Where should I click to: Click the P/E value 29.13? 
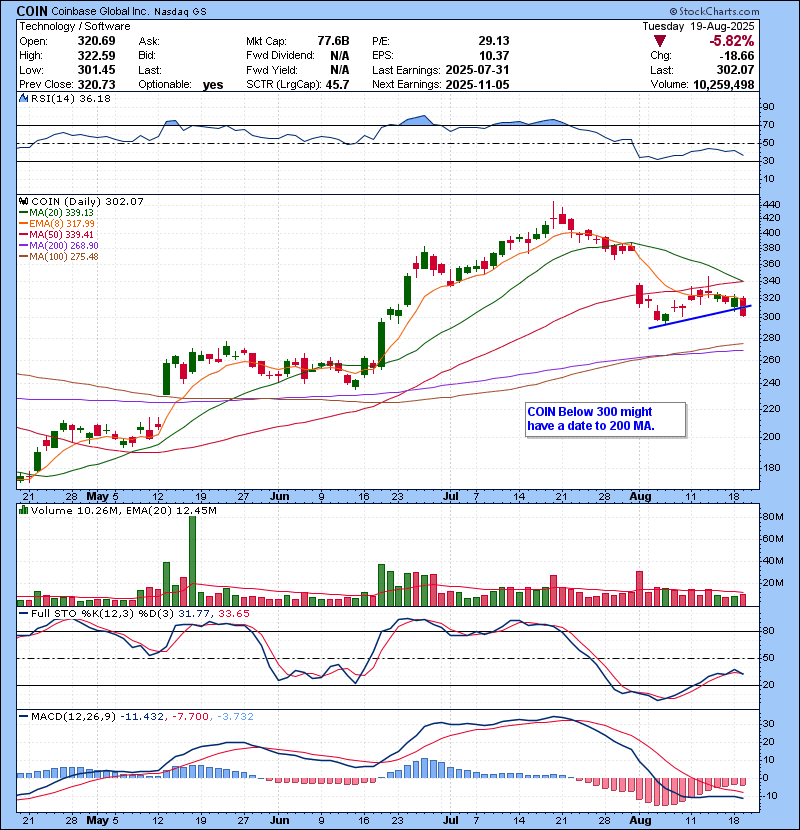493,41
